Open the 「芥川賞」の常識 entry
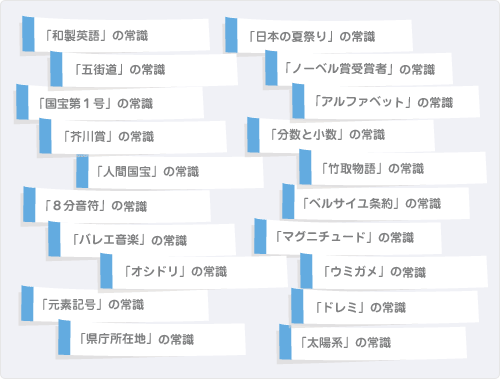The width and height of the screenshot is (500, 379). coord(133,136)
